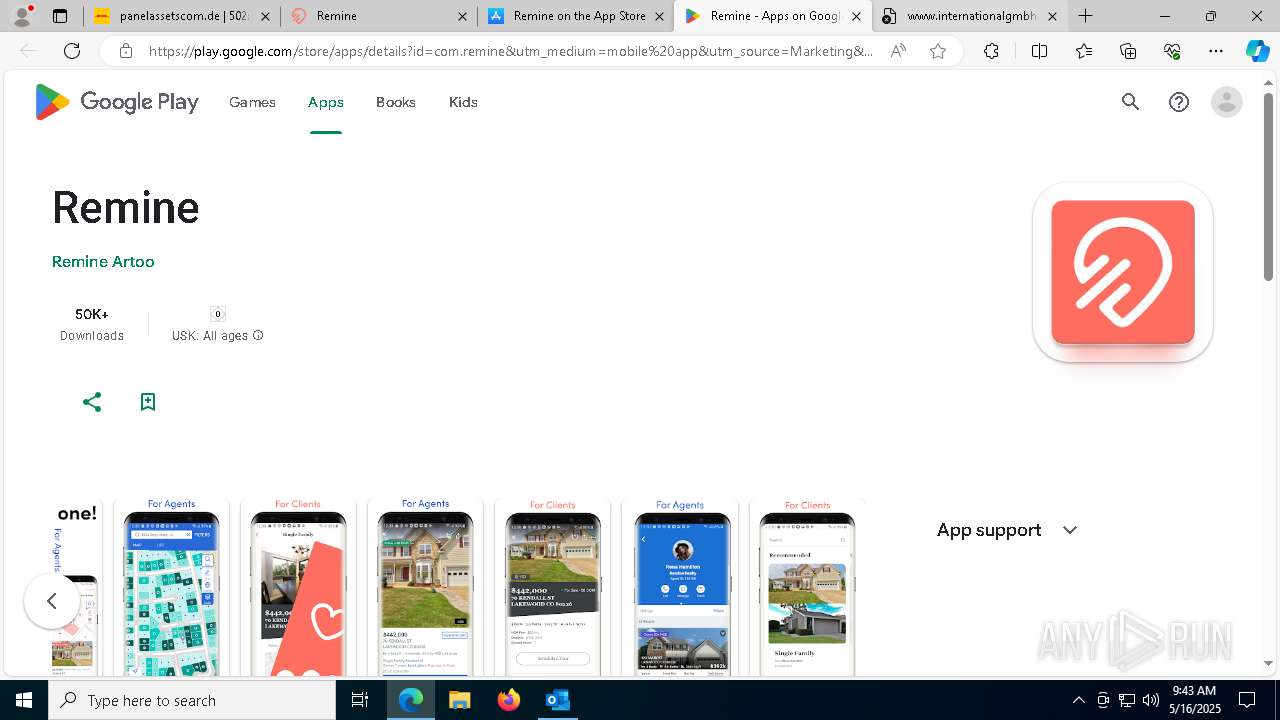Open the account avatar menu
Image resolution: width=1280 pixels, height=720 pixels.
click(x=1226, y=102)
